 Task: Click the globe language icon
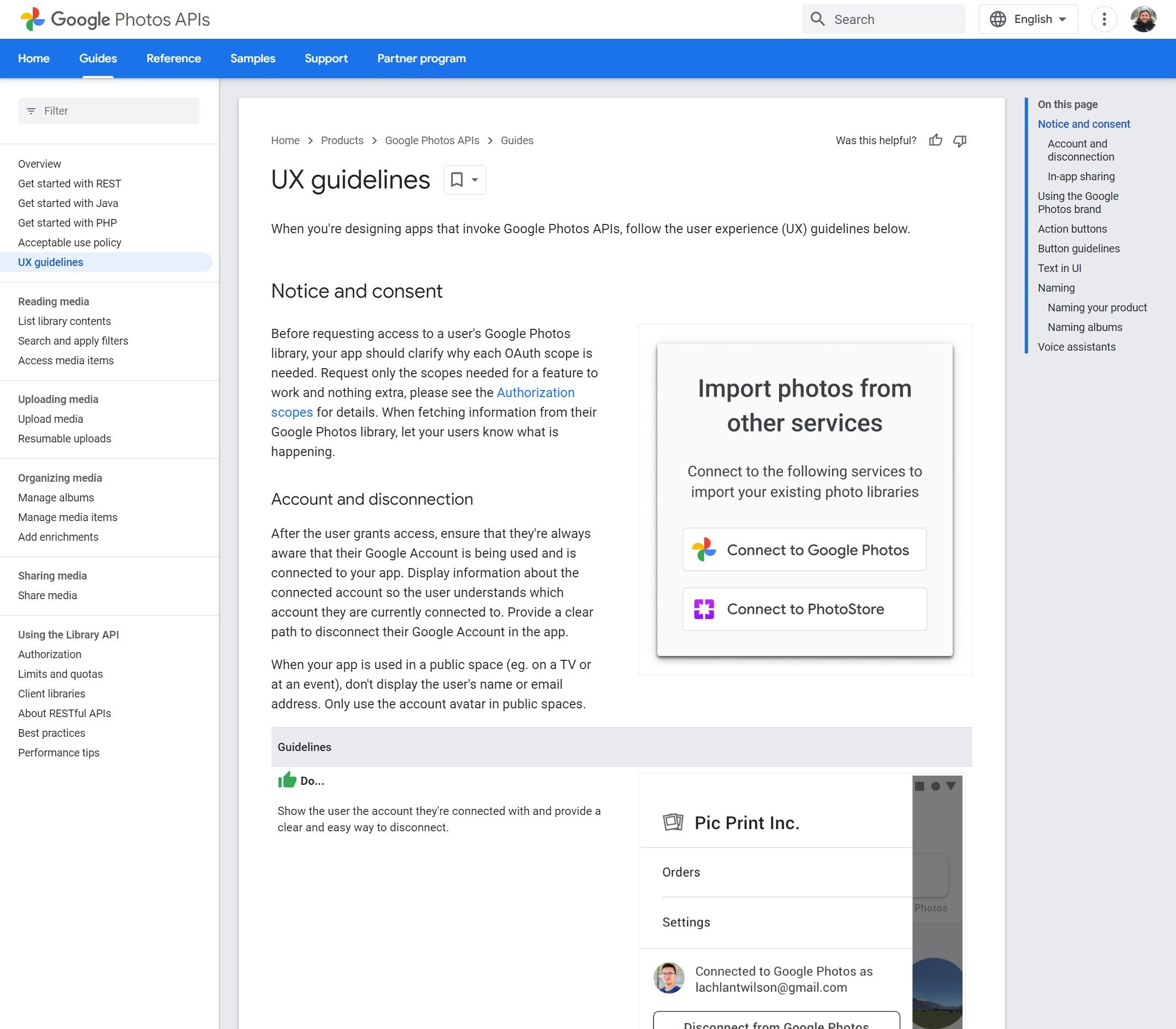[x=997, y=19]
